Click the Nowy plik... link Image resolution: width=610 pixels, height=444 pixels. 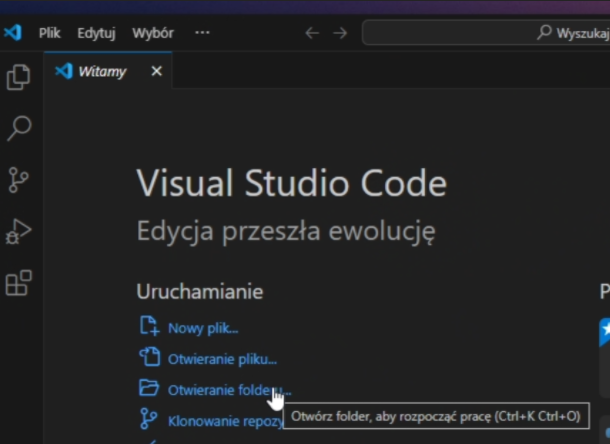[203, 328]
